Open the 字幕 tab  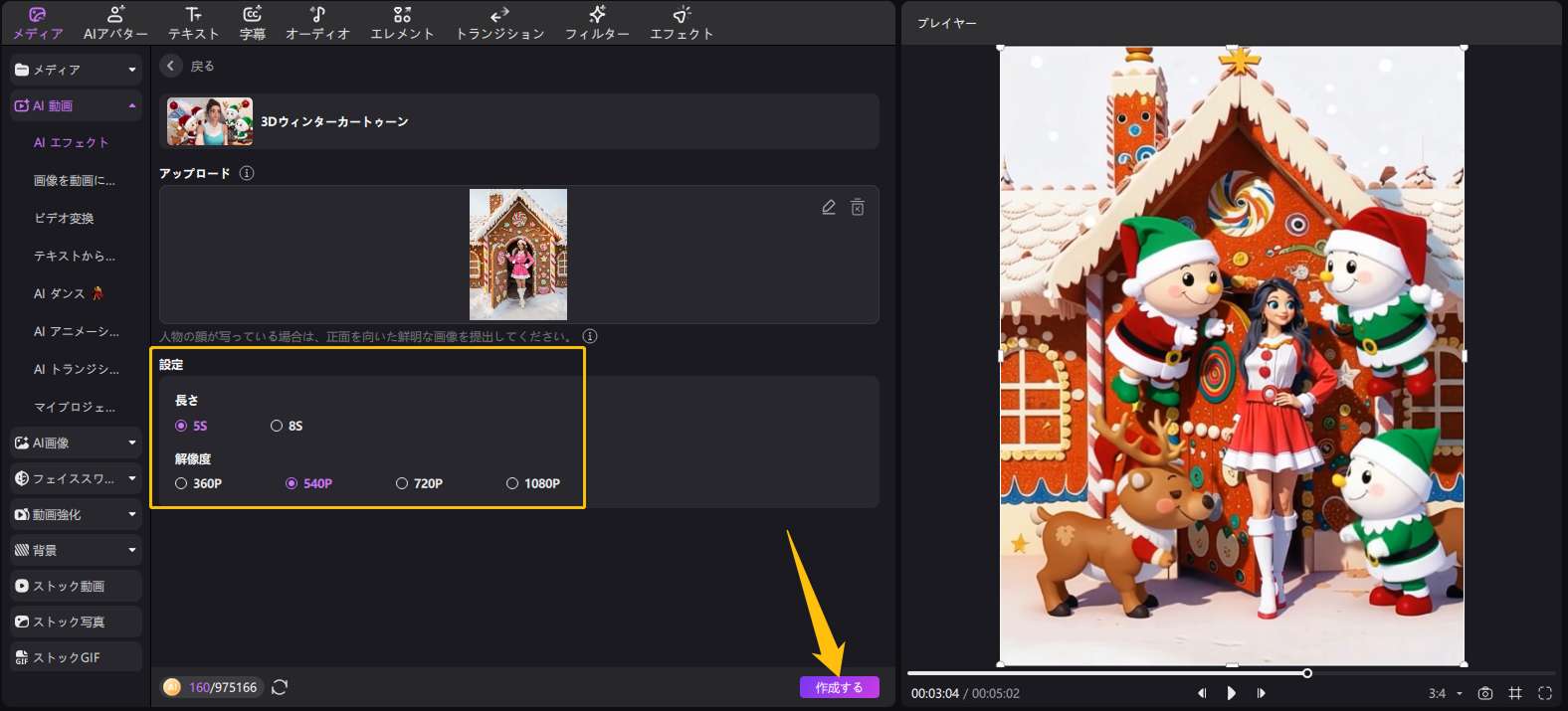click(253, 23)
